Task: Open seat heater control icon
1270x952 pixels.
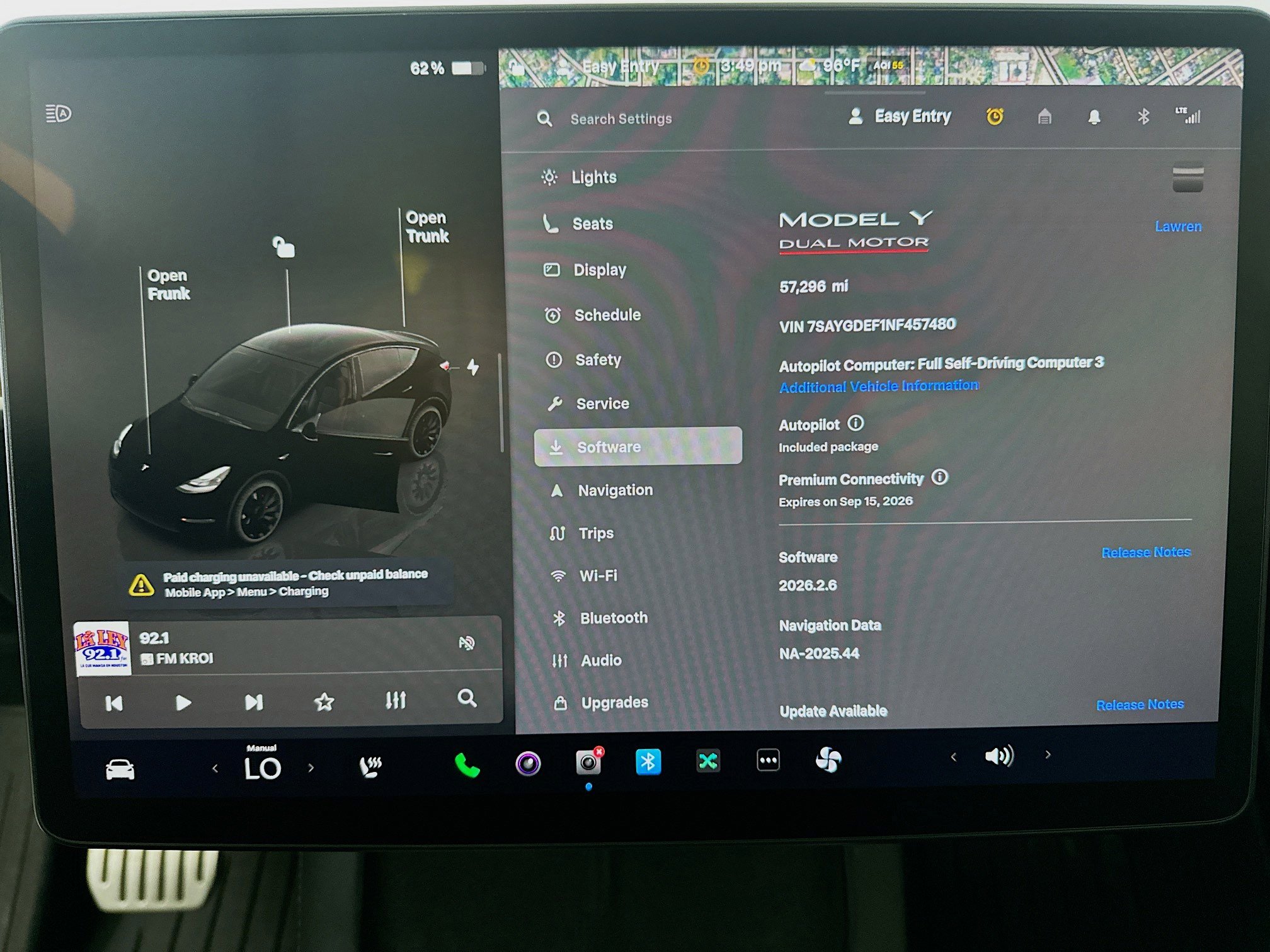Action: point(370,766)
